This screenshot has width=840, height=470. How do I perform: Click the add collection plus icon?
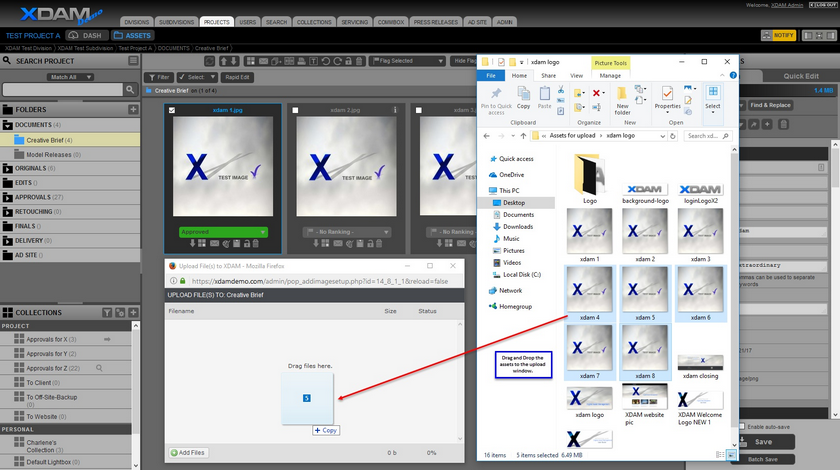133,313
